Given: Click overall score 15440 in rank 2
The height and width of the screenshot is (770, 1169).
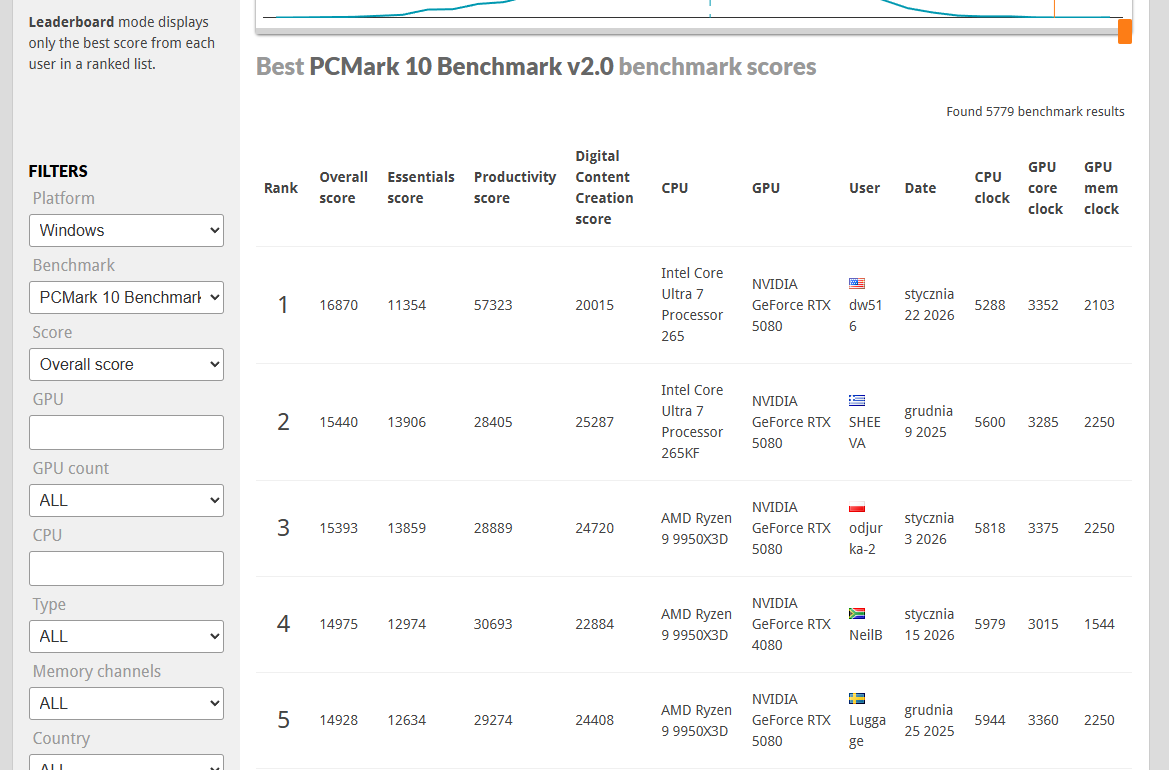Looking at the screenshot, I should tap(338, 422).
